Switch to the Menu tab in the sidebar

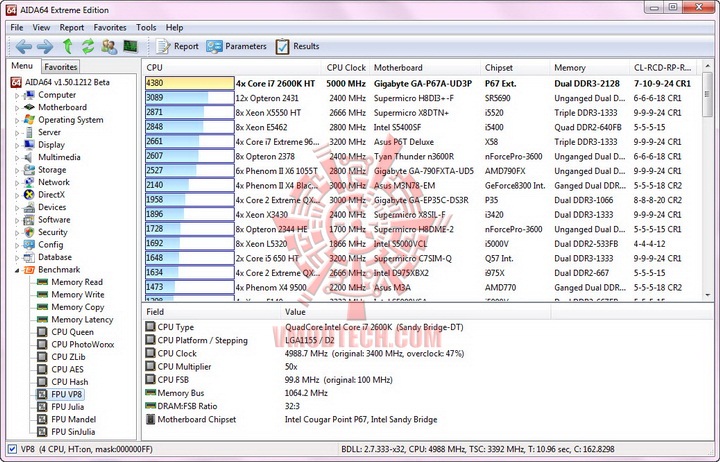[x=22, y=66]
